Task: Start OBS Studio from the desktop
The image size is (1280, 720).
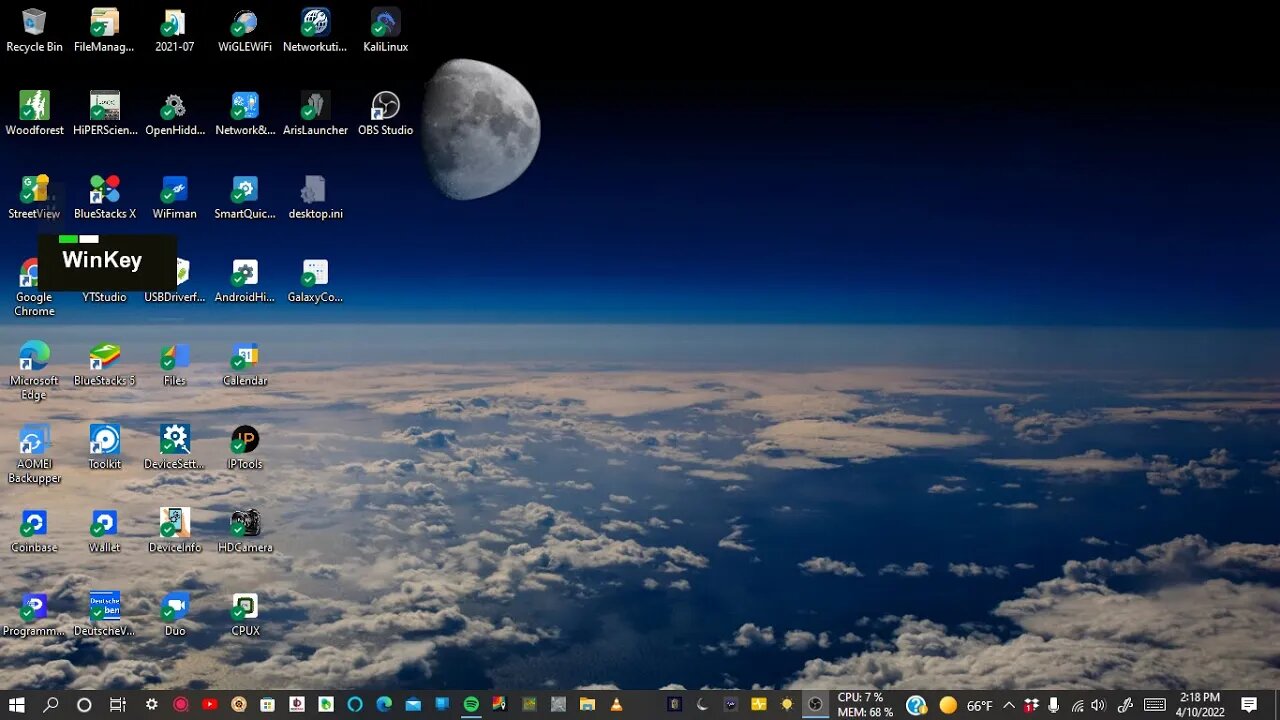Action: 385,113
